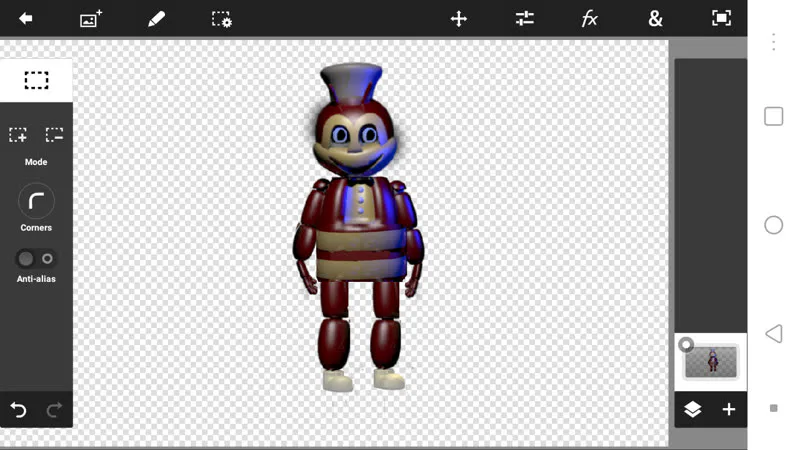The width and height of the screenshot is (800, 450).
Task: Tap Android home circle button
Action: tap(773, 225)
